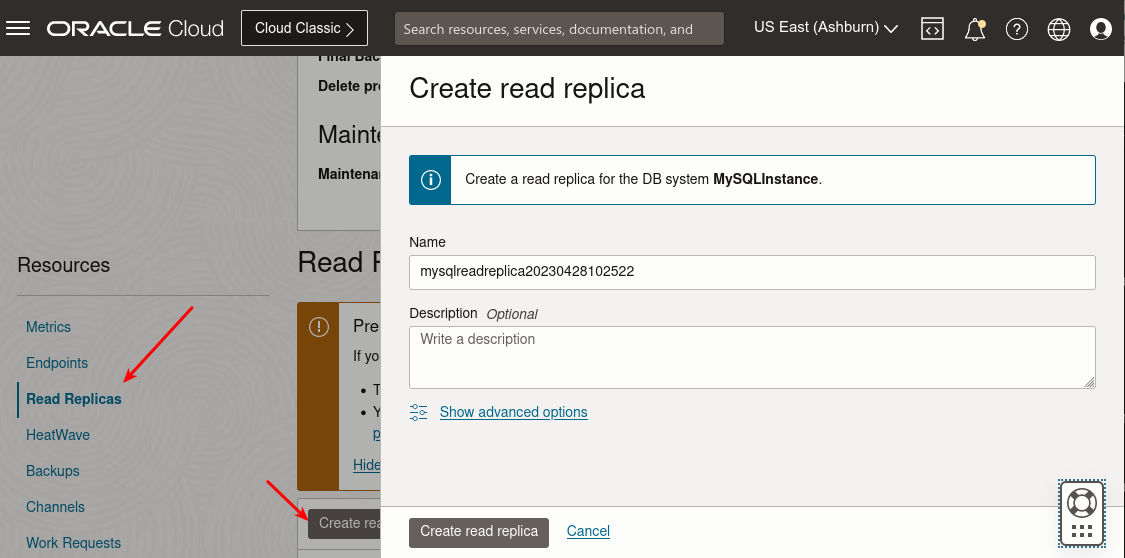The image size is (1125, 558).
Task: Click the Name input field
Action: point(752,273)
